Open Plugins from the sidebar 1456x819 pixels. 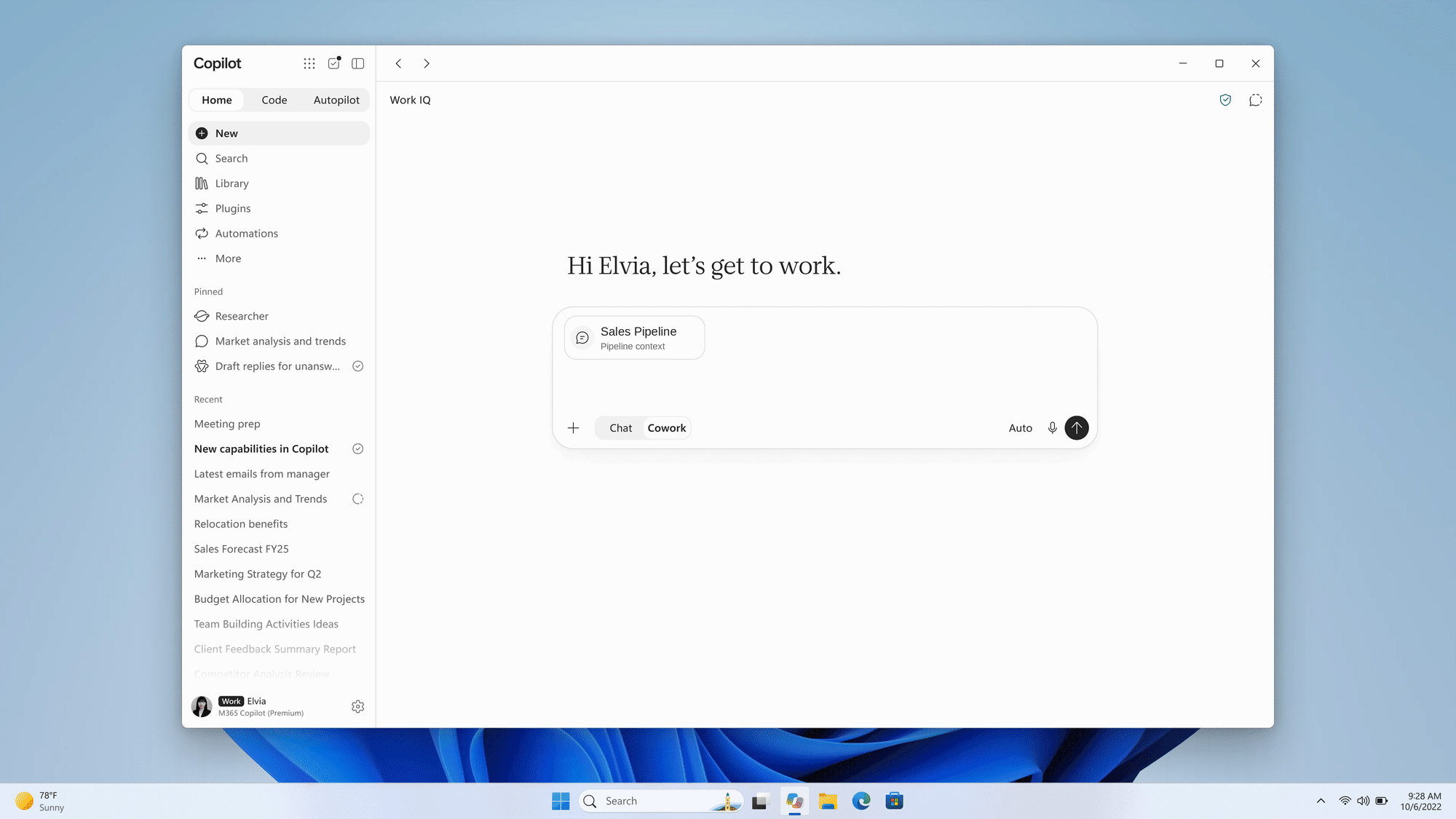pyautogui.click(x=280, y=208)
